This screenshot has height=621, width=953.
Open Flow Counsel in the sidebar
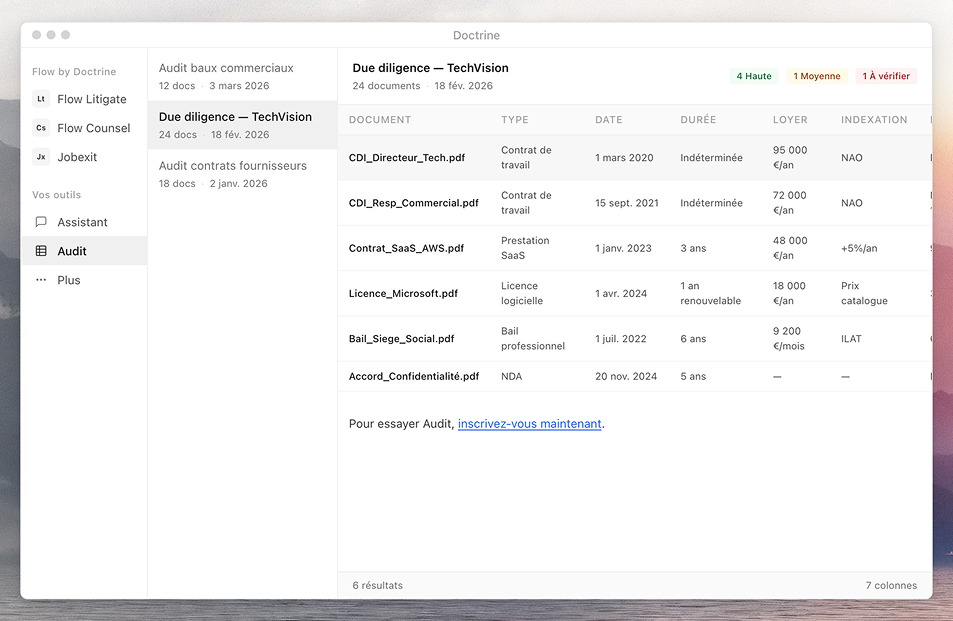(84, 128)
